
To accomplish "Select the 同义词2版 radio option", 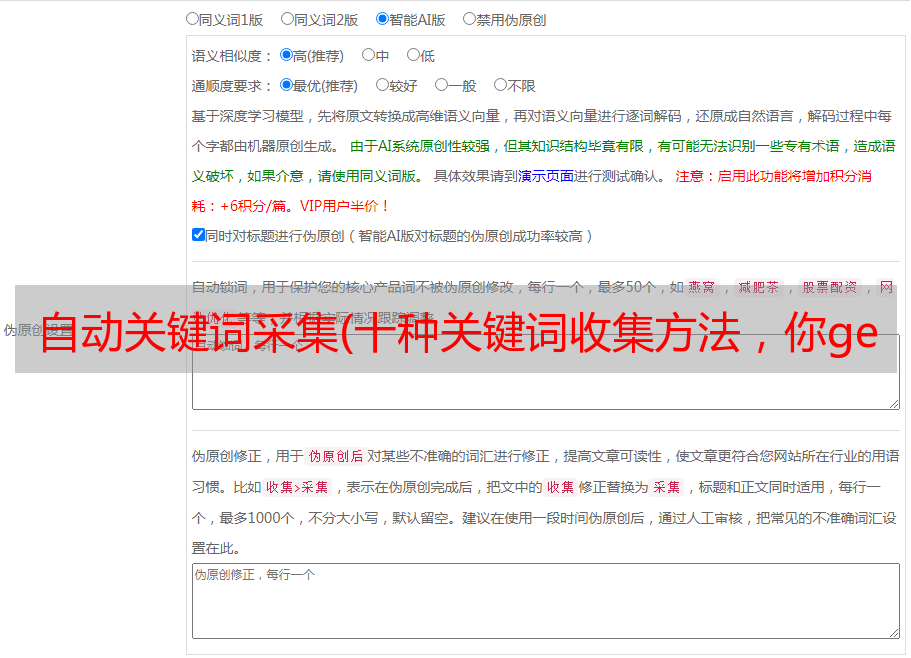I will pyautogui.click(x=287, y=19).
